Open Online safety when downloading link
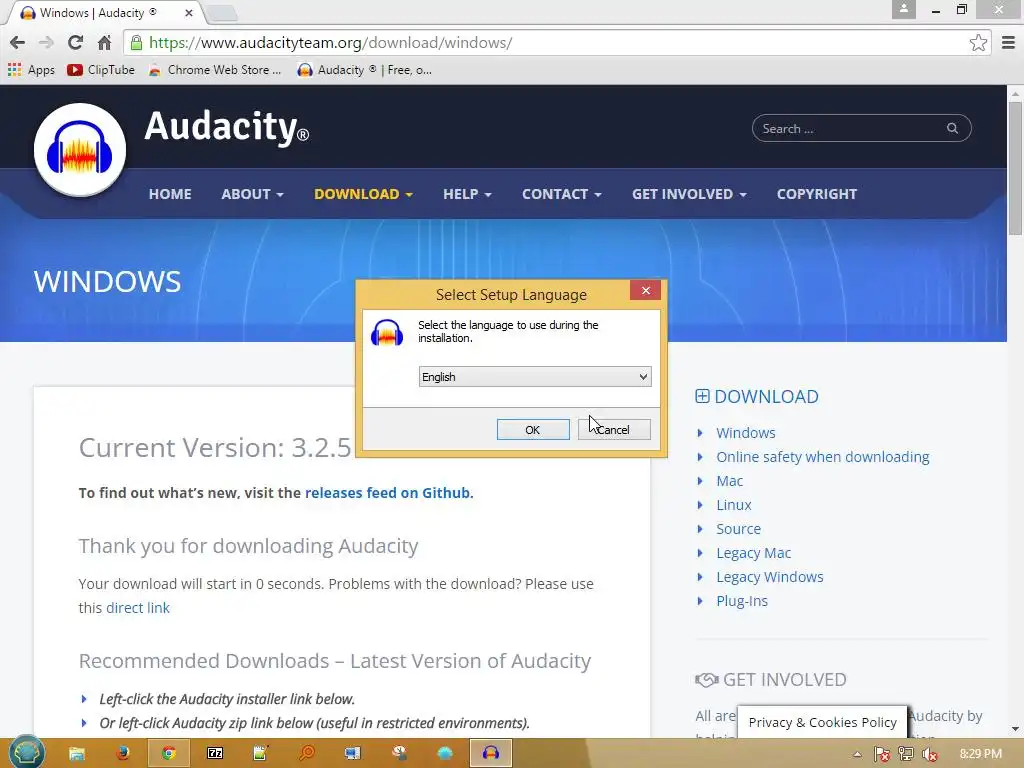 (x=822, y=457)
